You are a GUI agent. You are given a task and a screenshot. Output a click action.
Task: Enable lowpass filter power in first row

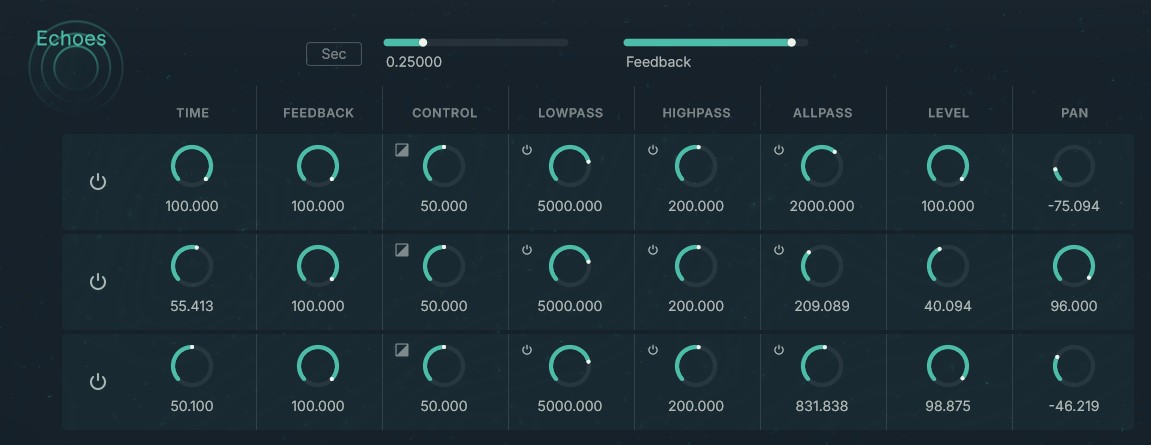point(527,150)
